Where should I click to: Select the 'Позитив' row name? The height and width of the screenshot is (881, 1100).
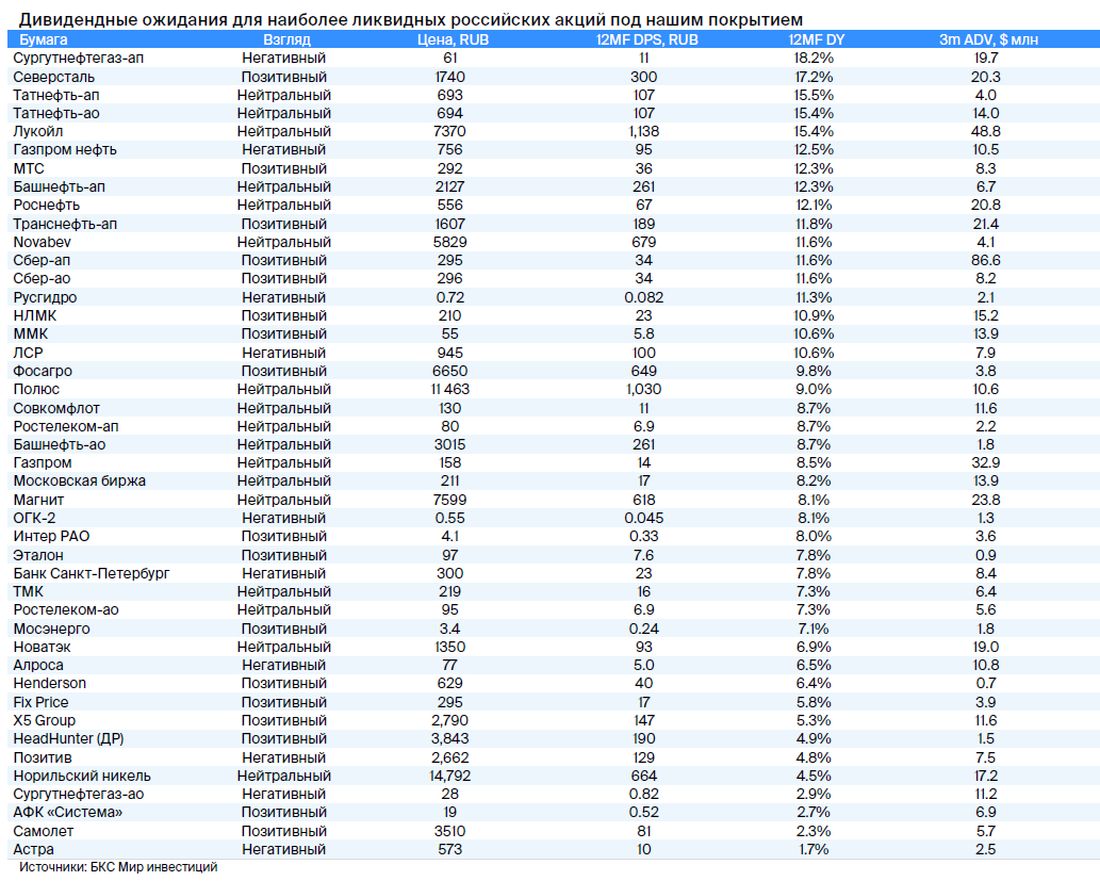point(42,759)
